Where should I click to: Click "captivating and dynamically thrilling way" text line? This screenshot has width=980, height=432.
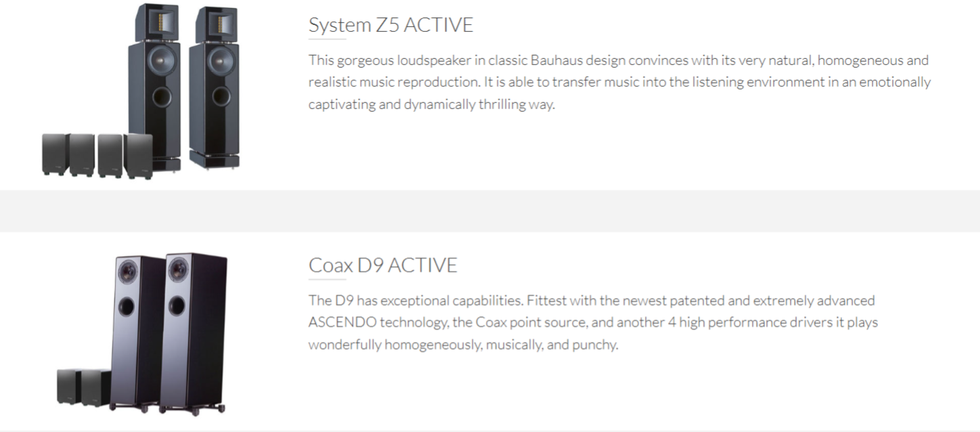(x=431, y=104)
